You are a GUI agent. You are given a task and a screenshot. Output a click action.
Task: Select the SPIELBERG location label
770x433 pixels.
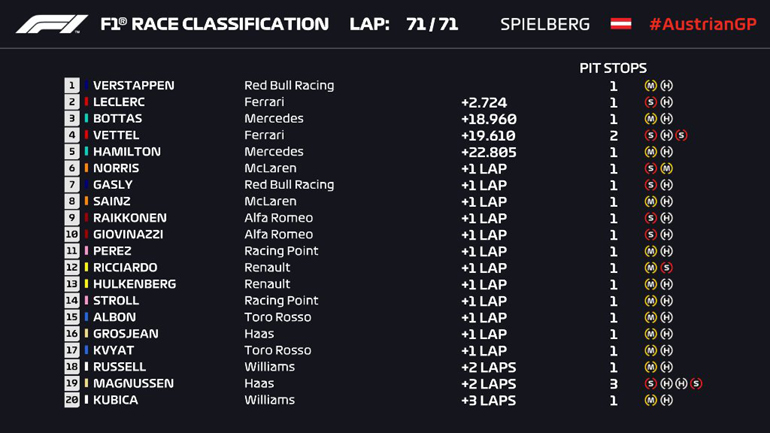pyautogui.click(x=545, y=24)
